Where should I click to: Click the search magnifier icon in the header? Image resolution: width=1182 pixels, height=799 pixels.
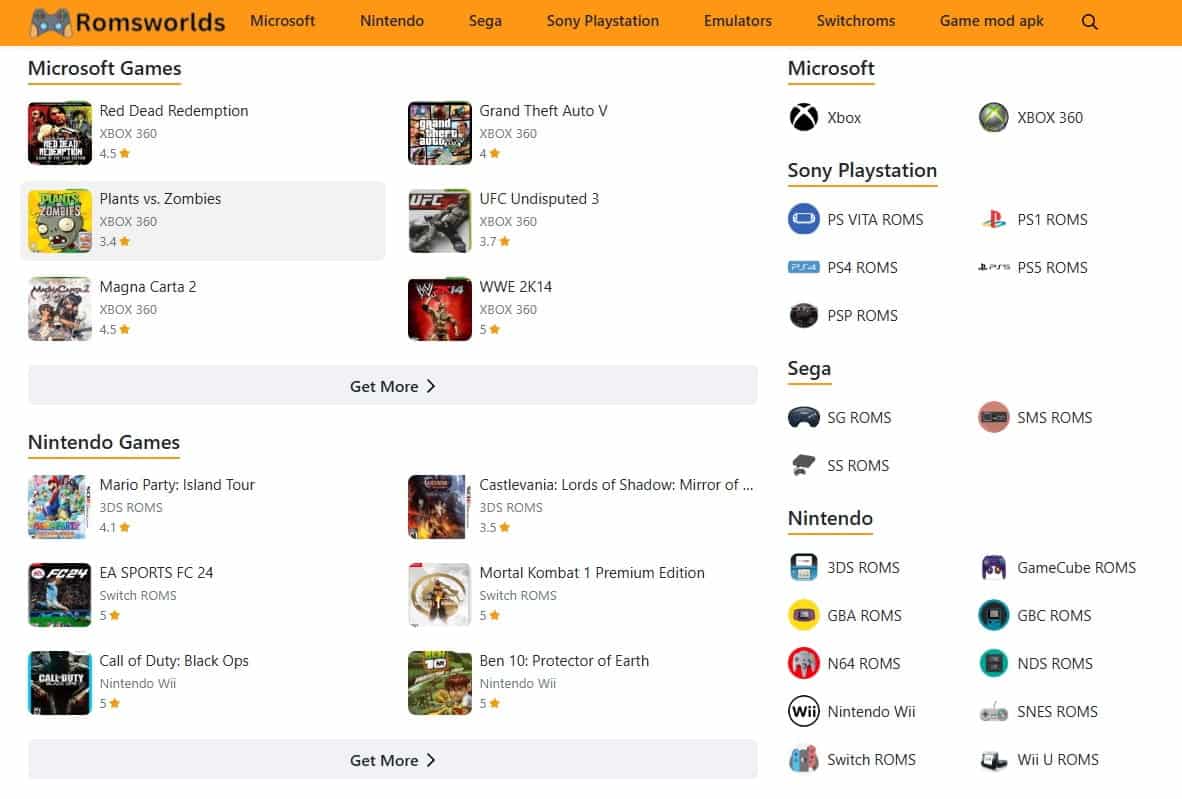tap(1089, 21)
